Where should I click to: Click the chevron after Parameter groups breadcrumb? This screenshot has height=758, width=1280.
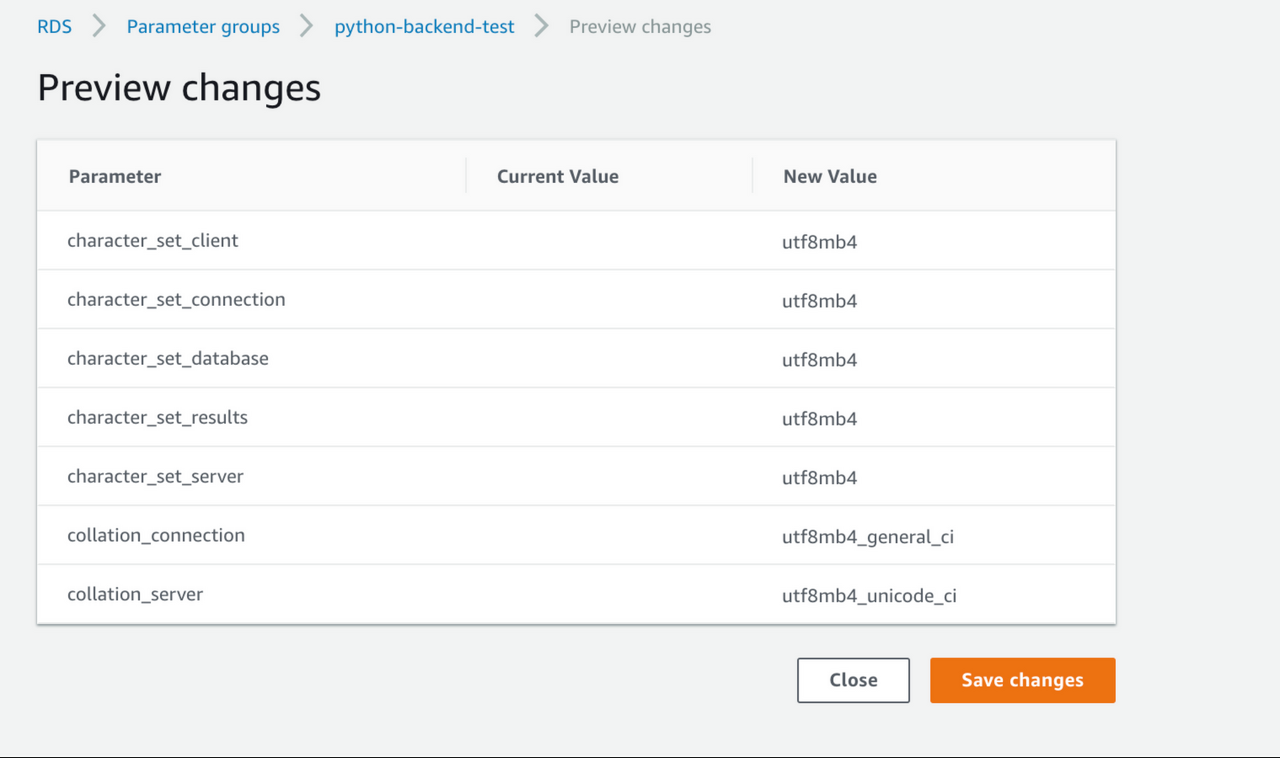307,27
